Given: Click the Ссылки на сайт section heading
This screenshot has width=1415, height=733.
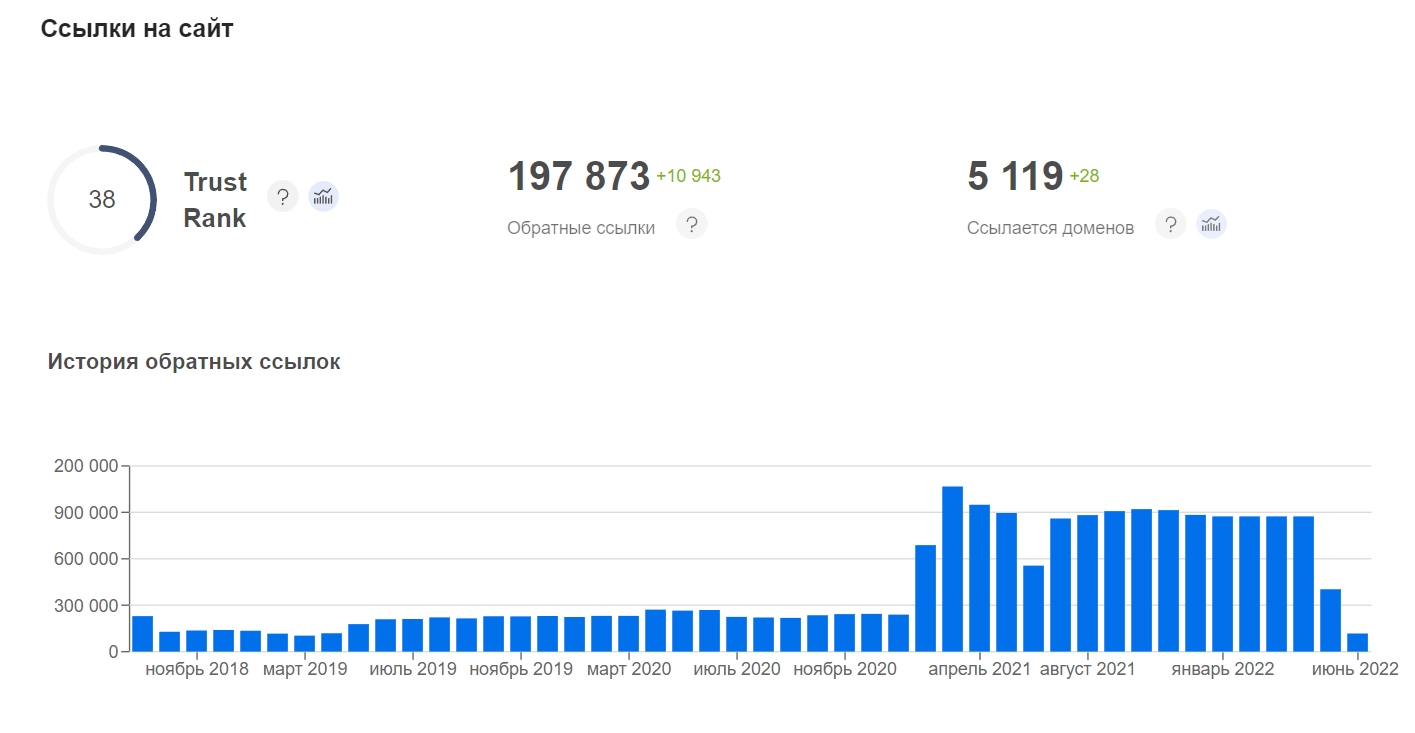Looking at the screenshot, I should [x=137, y=29].
